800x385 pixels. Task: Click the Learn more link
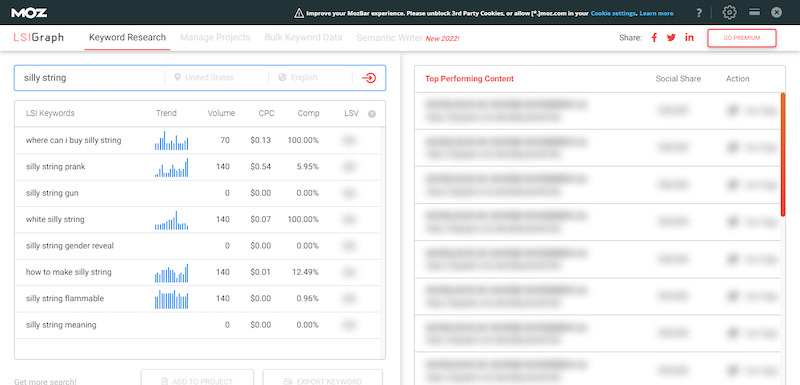(x=656, y=14)
